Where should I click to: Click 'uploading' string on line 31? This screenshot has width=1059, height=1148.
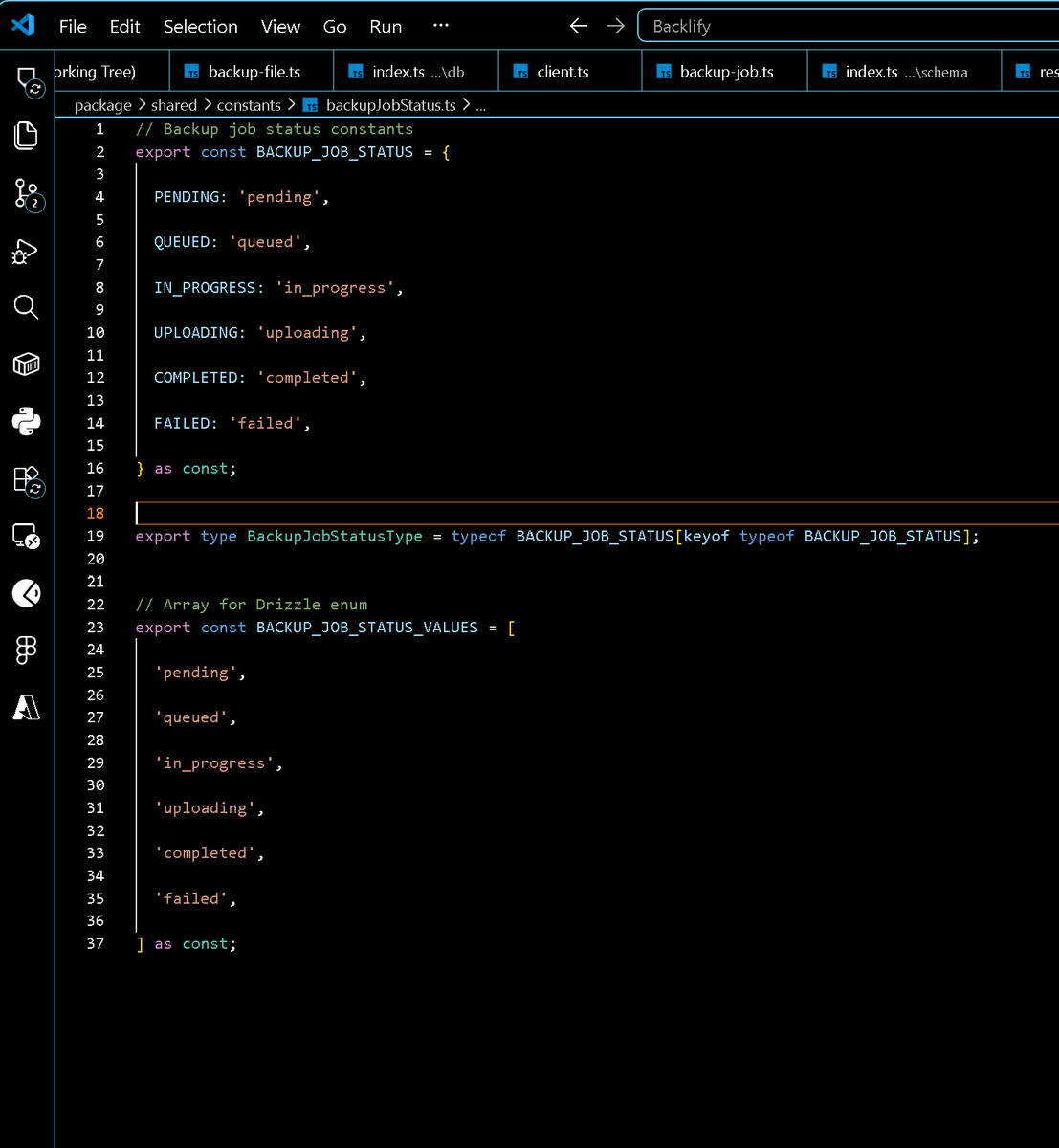pos(205,808)
